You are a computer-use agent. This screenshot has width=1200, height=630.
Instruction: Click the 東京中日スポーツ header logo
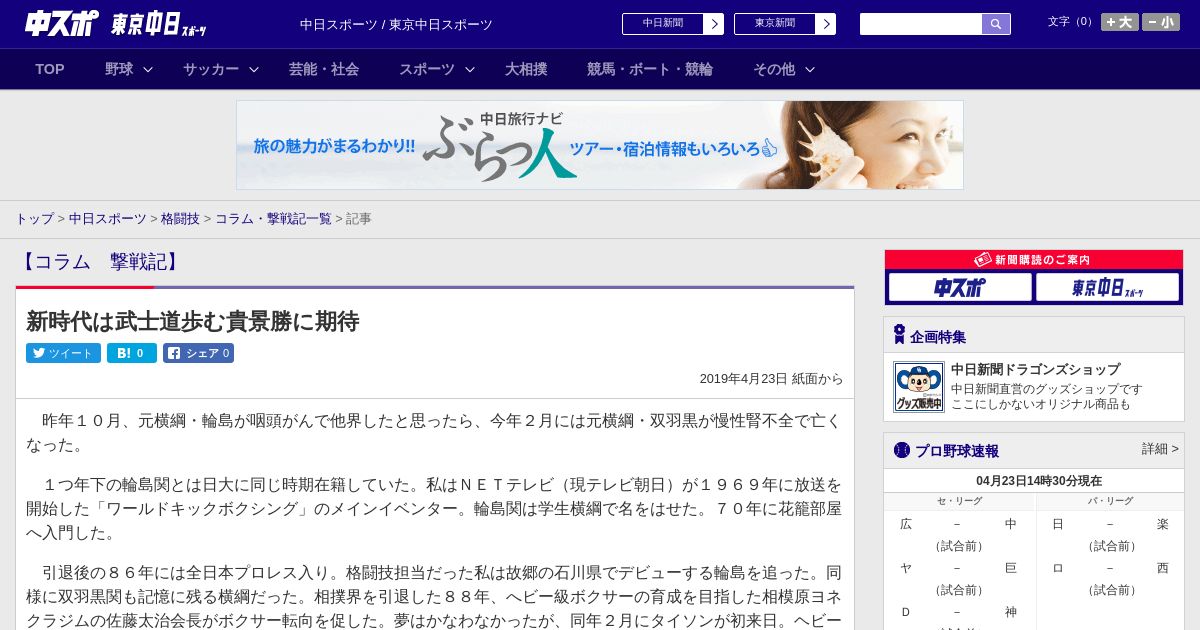pyautogui.click(x=159, y=23)
